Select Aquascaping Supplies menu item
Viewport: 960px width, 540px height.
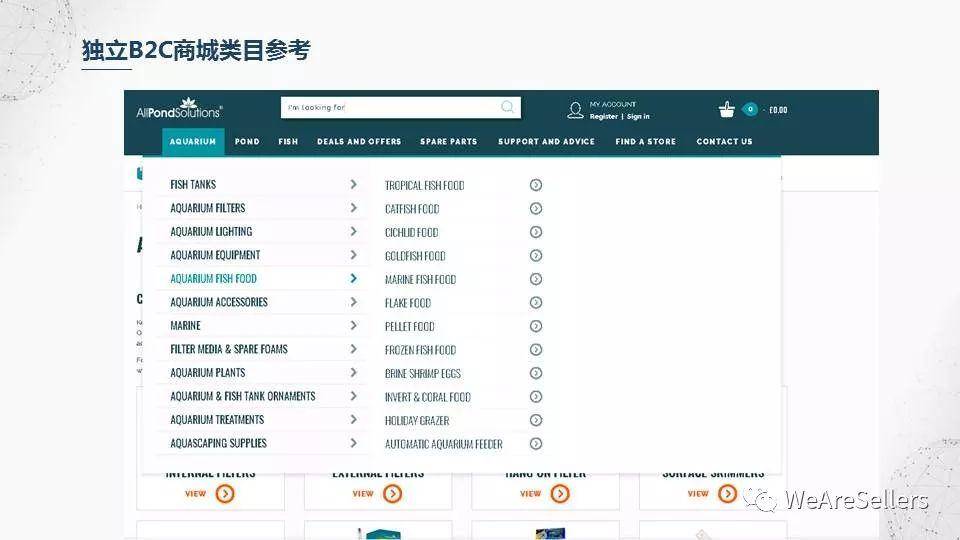point(219,443)
